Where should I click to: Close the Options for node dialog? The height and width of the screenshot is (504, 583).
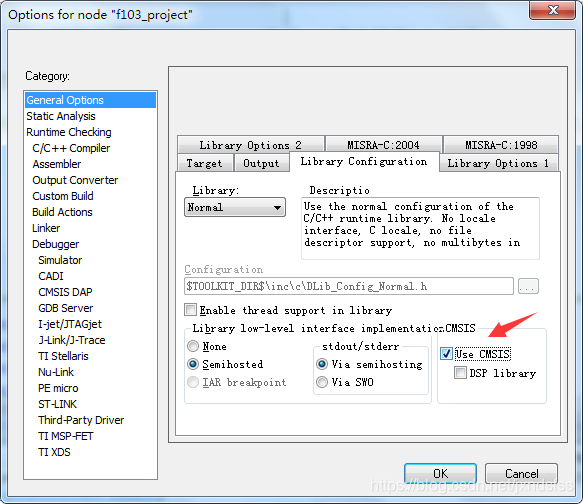[x=553, y=10]
